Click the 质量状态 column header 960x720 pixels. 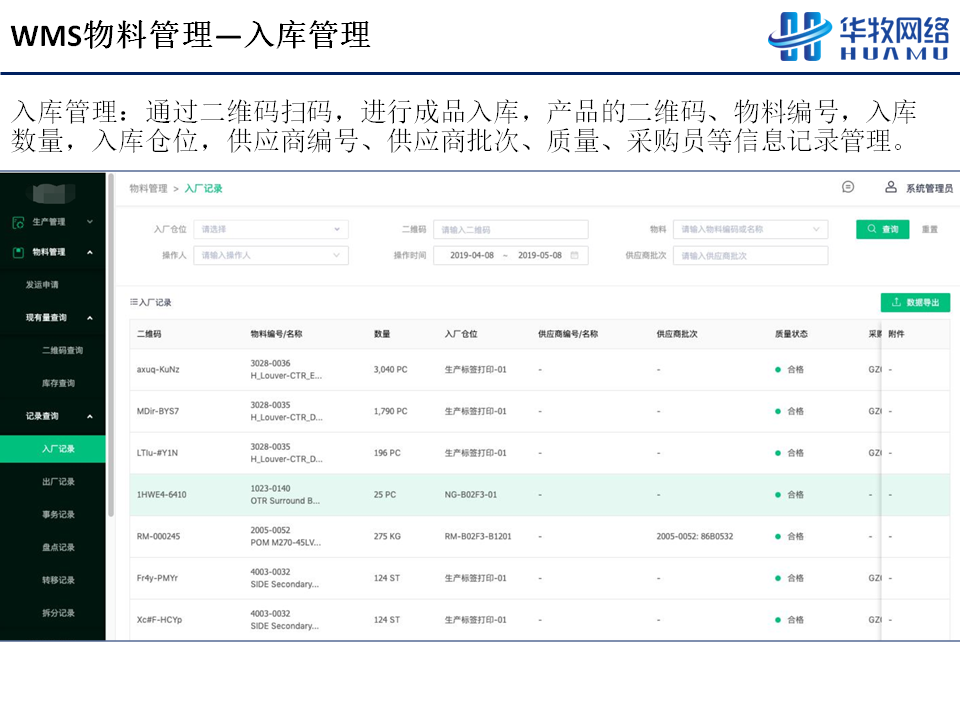(791, 334)
